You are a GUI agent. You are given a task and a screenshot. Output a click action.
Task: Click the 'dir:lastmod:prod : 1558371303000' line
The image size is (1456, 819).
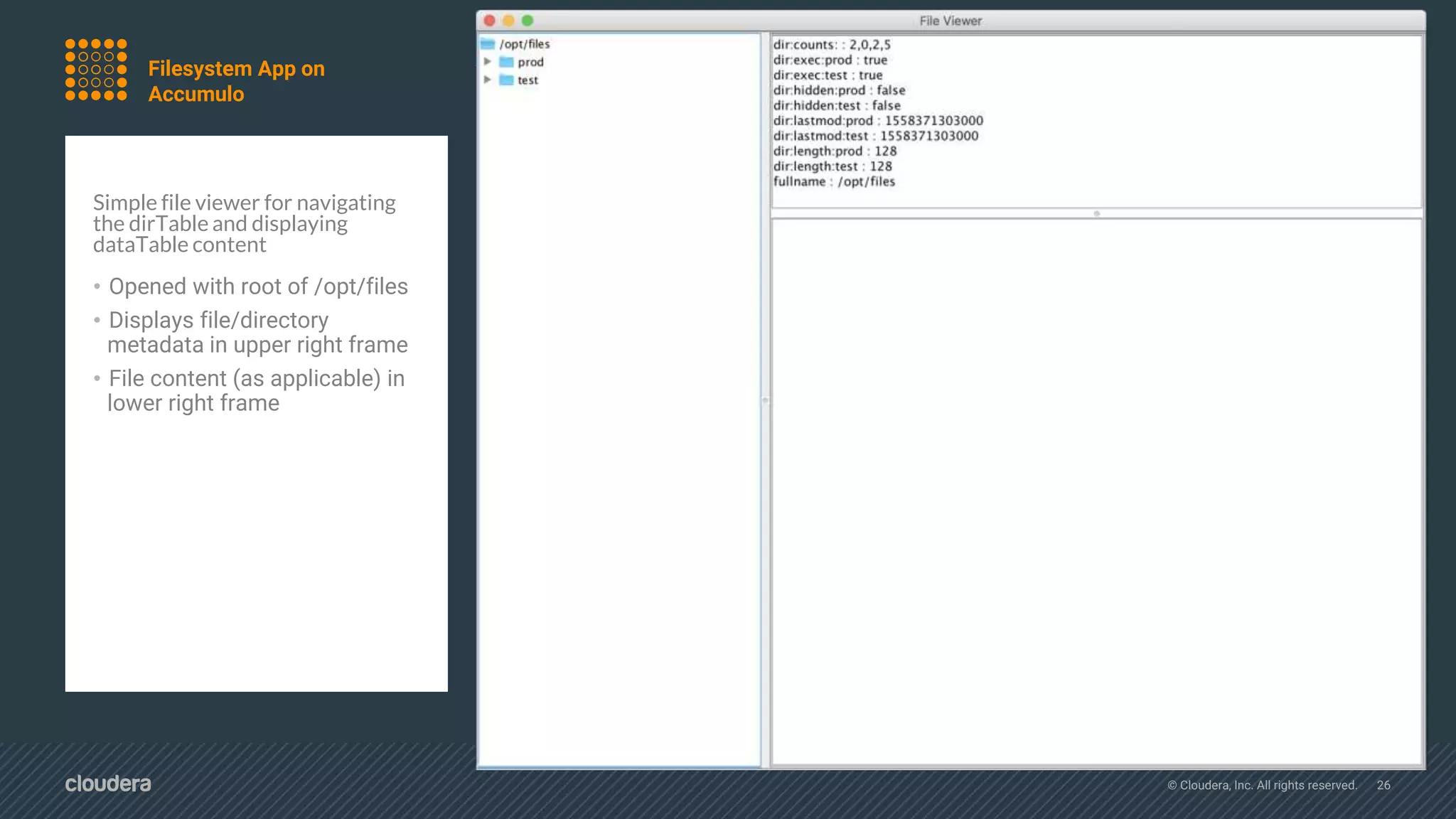pyautogui.click(x=879, y=121)
